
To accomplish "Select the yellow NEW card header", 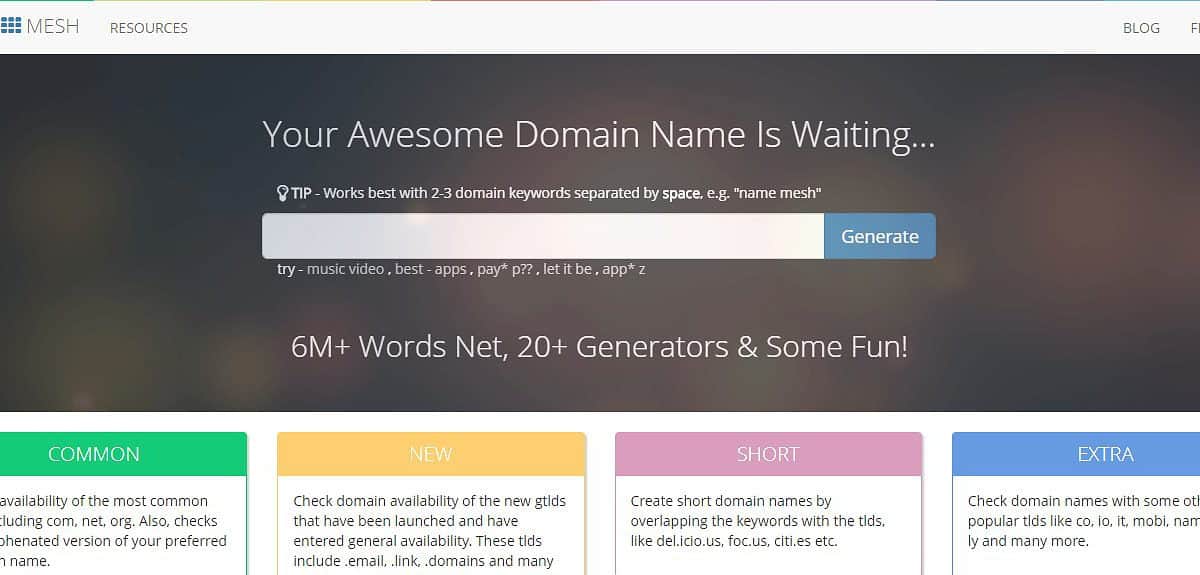I will [x=431, y=454].
